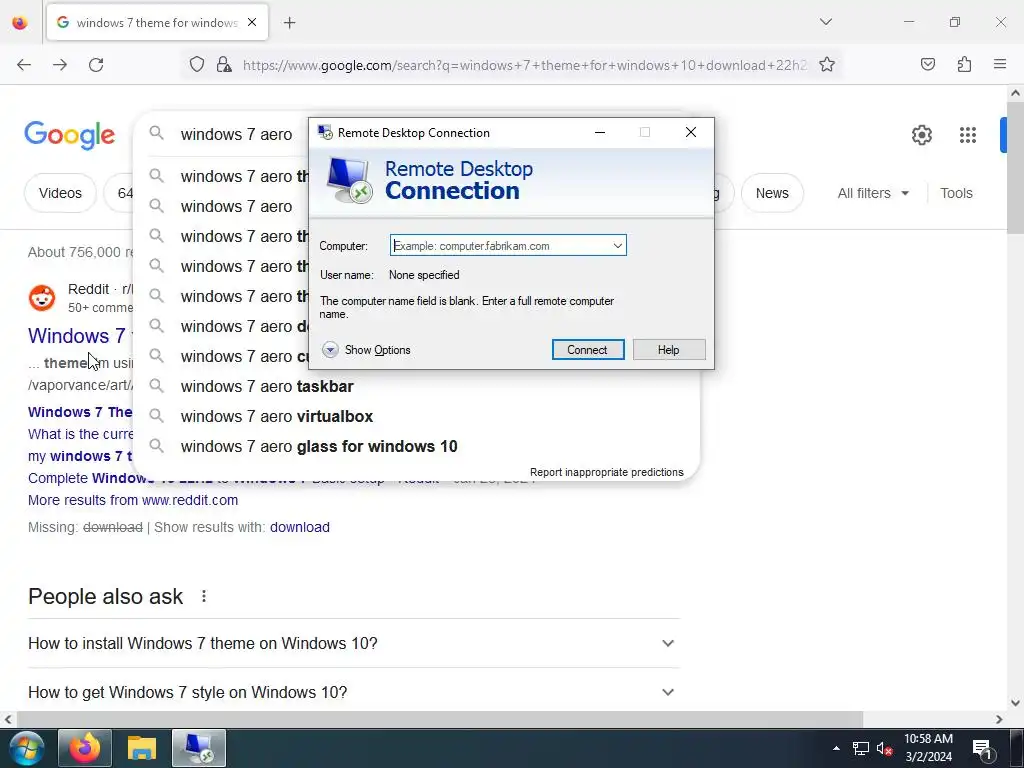Open the Save to Pocket icon
Image resolution: width=1024 pixels, height=768 pixels.
tap(927, 64)
